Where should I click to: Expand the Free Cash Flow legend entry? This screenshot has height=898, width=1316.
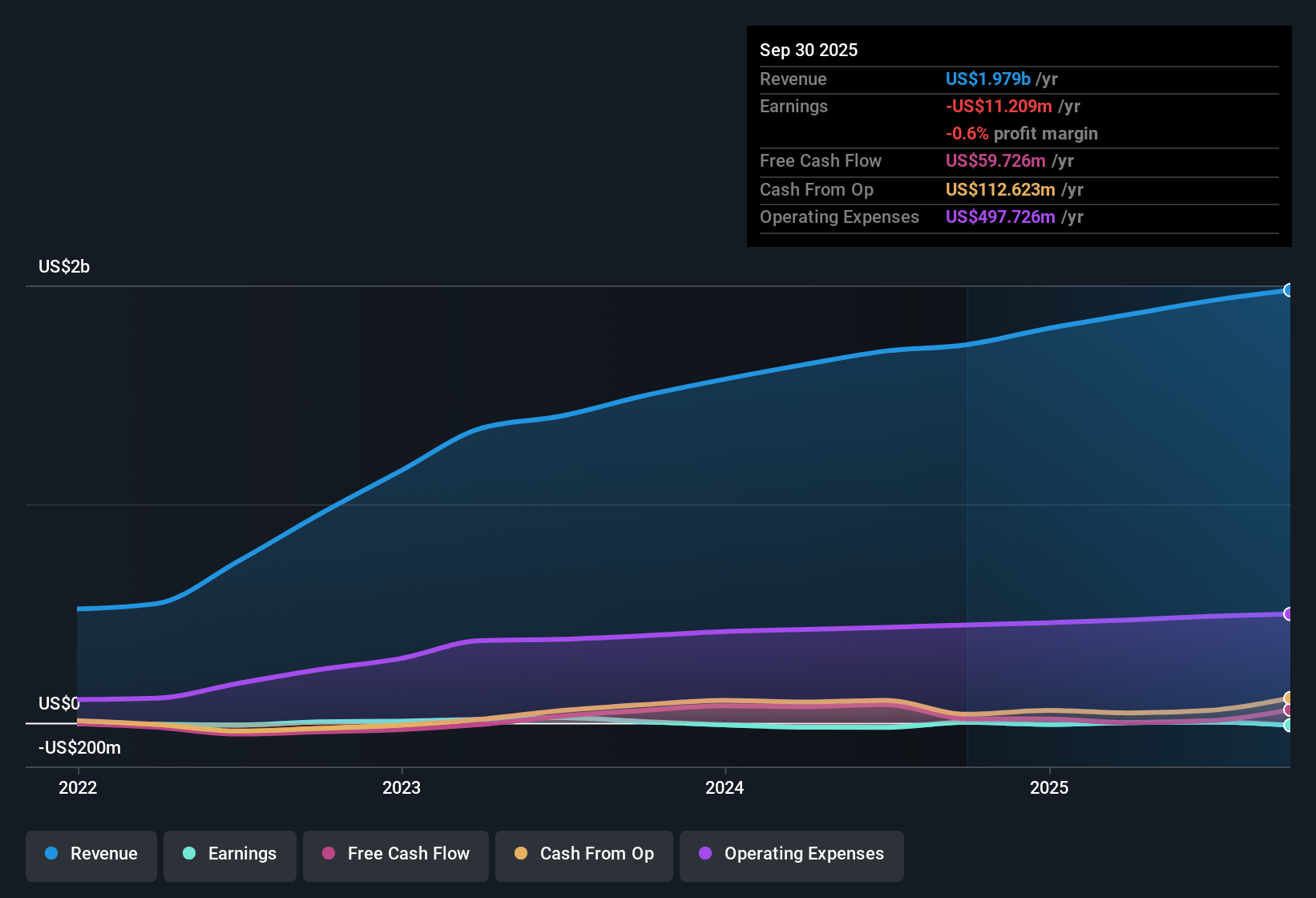tap(395, 854)
